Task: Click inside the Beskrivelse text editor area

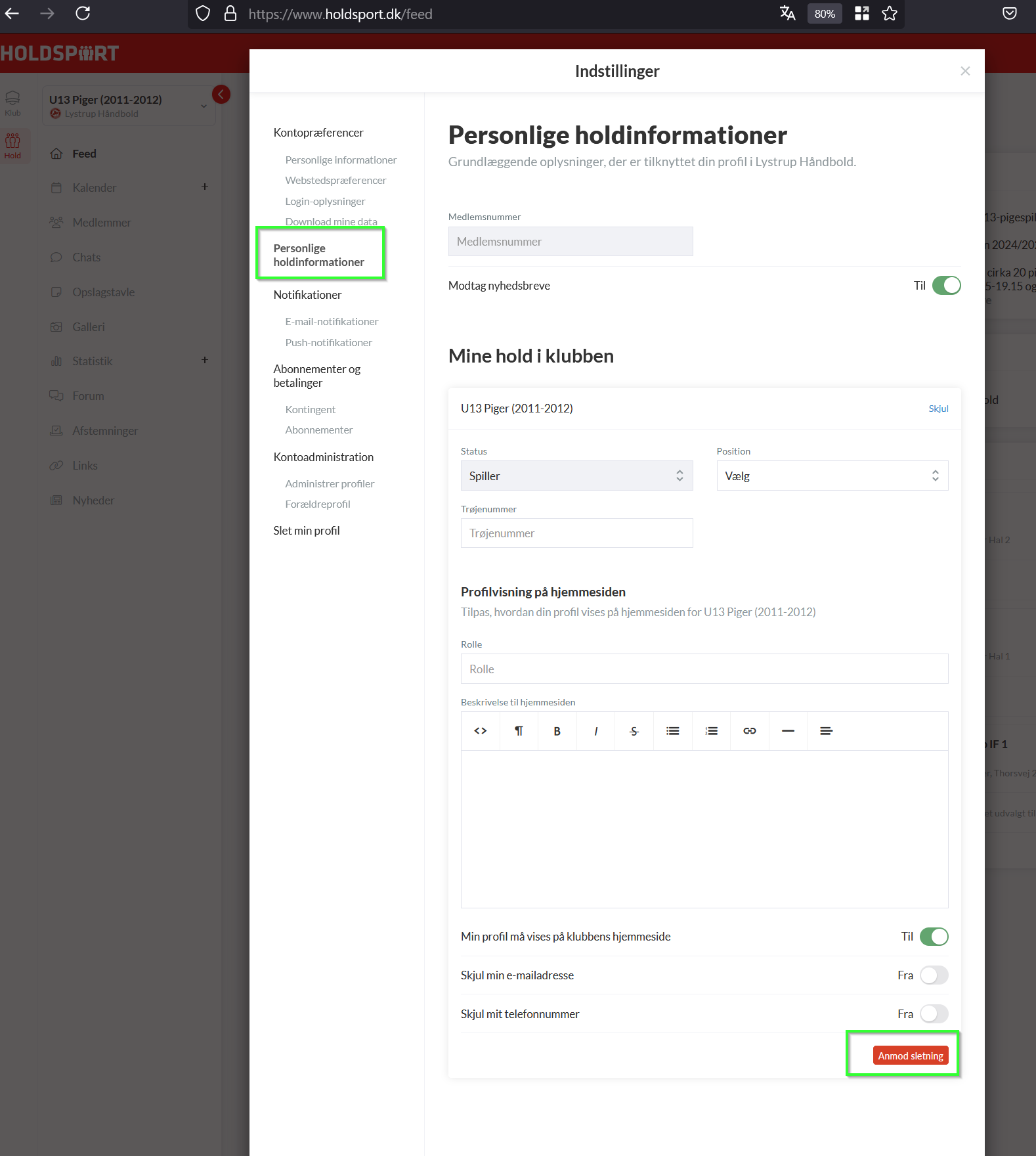Action: click(x=704, y=829)
